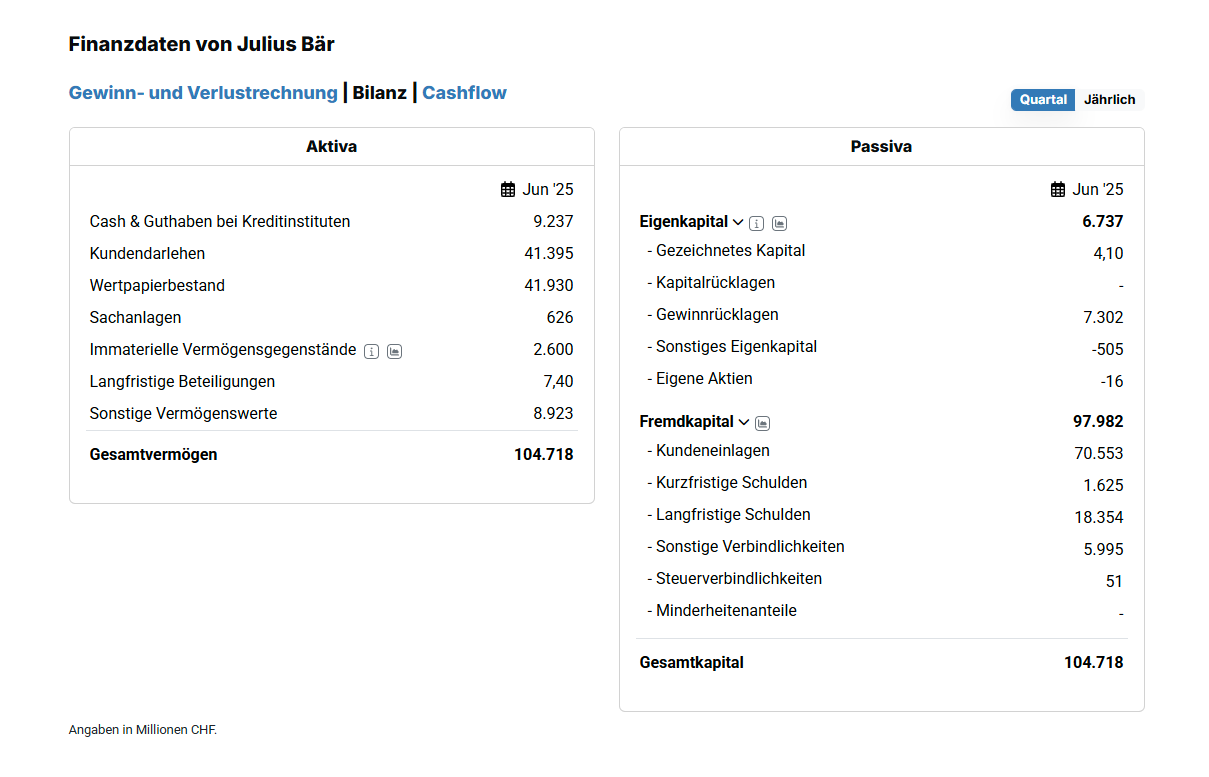Open Gewinn- und Verlustrechnung tab
This screenshot has width=1209, height=777.
click(203, 93)
